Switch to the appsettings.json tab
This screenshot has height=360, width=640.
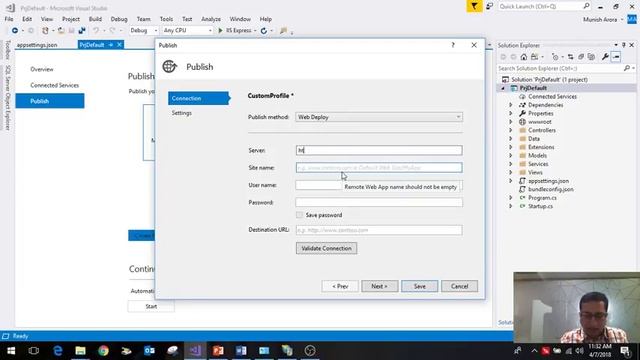(37, 45)
